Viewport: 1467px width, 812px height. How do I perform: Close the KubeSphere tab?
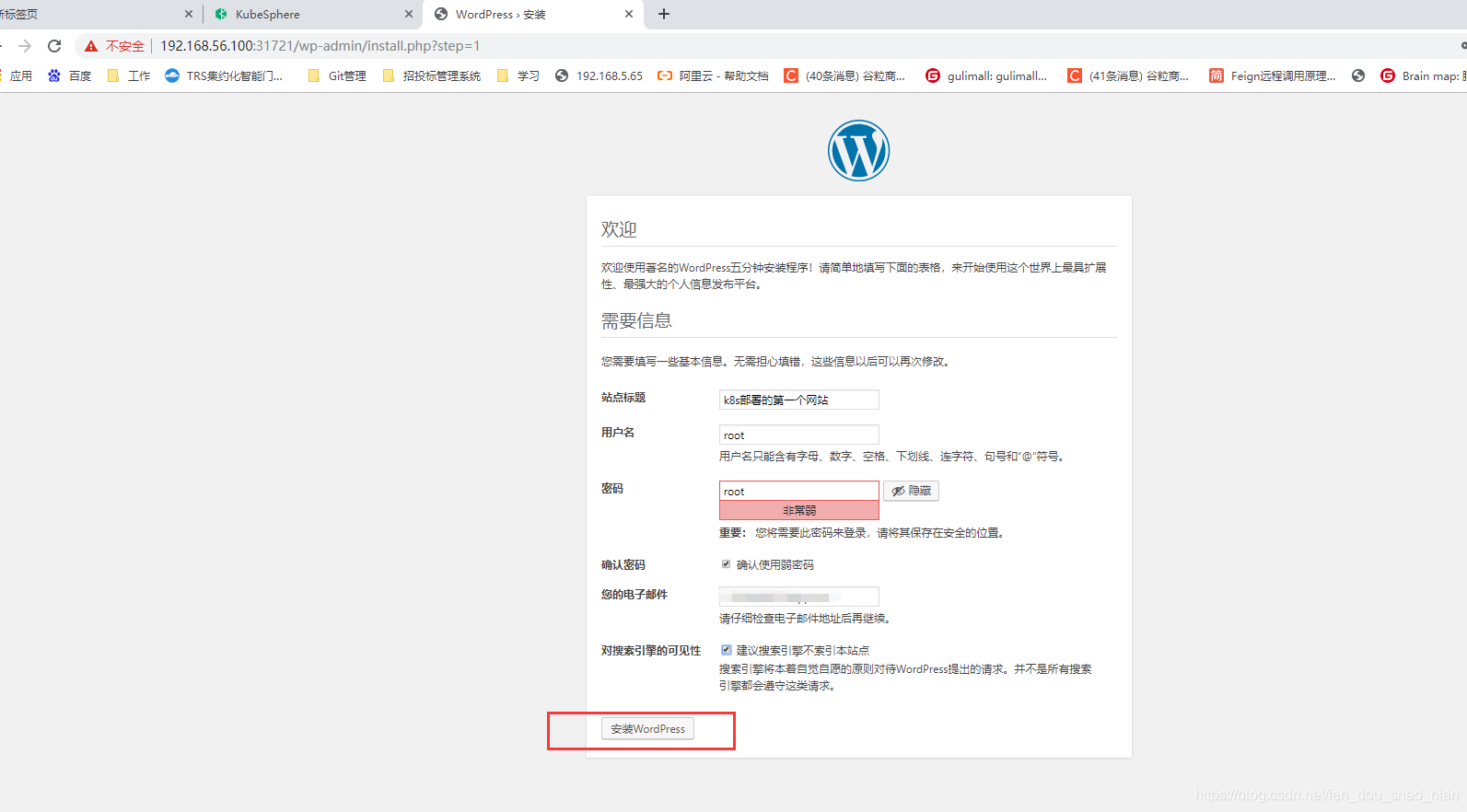pos(409,14)
